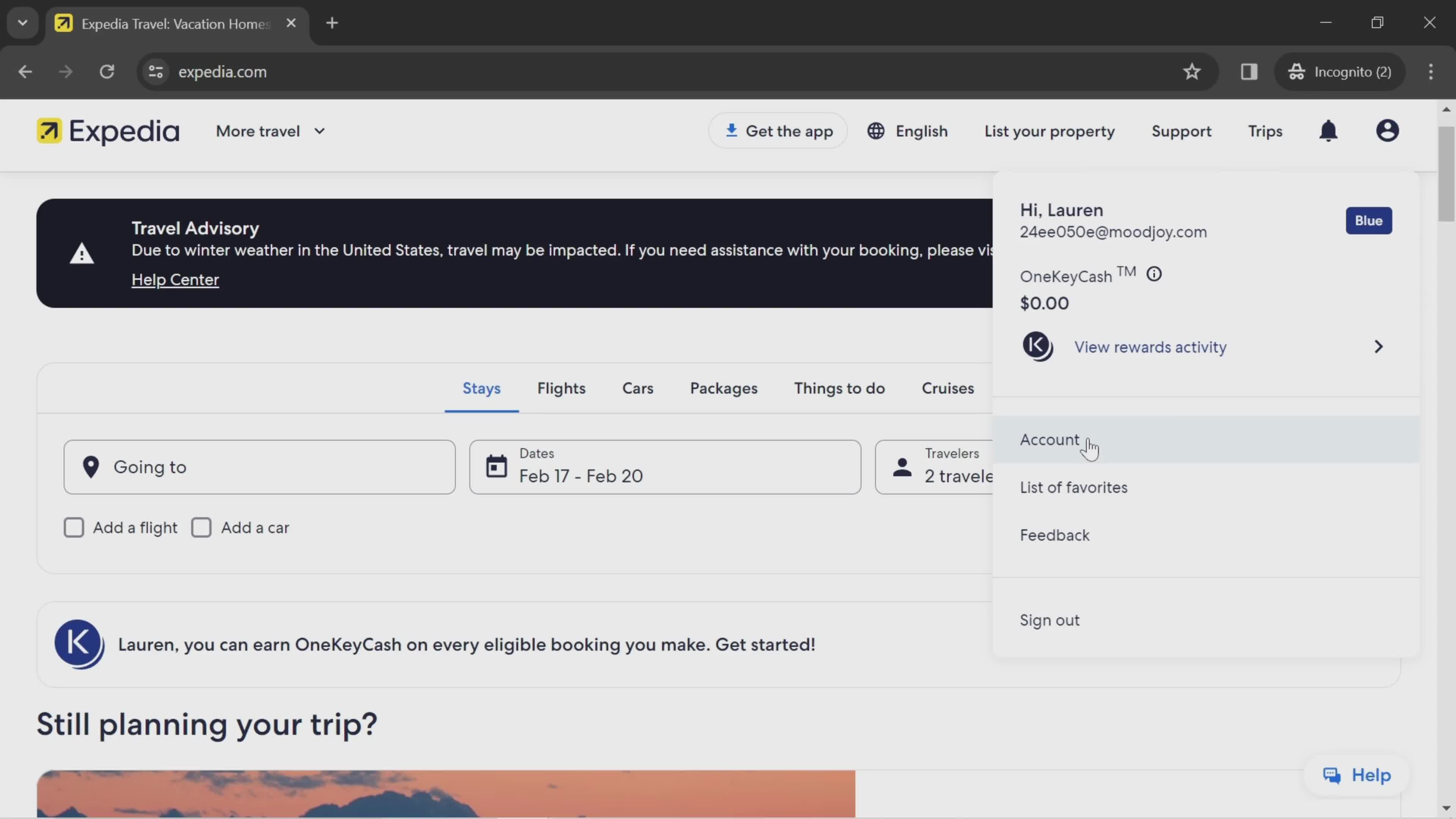
Task: Click the person icon in Travelers field
Action: point(902,467)
